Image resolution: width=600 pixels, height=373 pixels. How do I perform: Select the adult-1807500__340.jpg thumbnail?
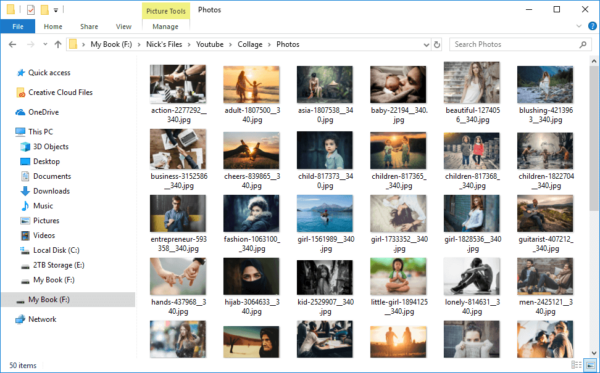point(251,84)
